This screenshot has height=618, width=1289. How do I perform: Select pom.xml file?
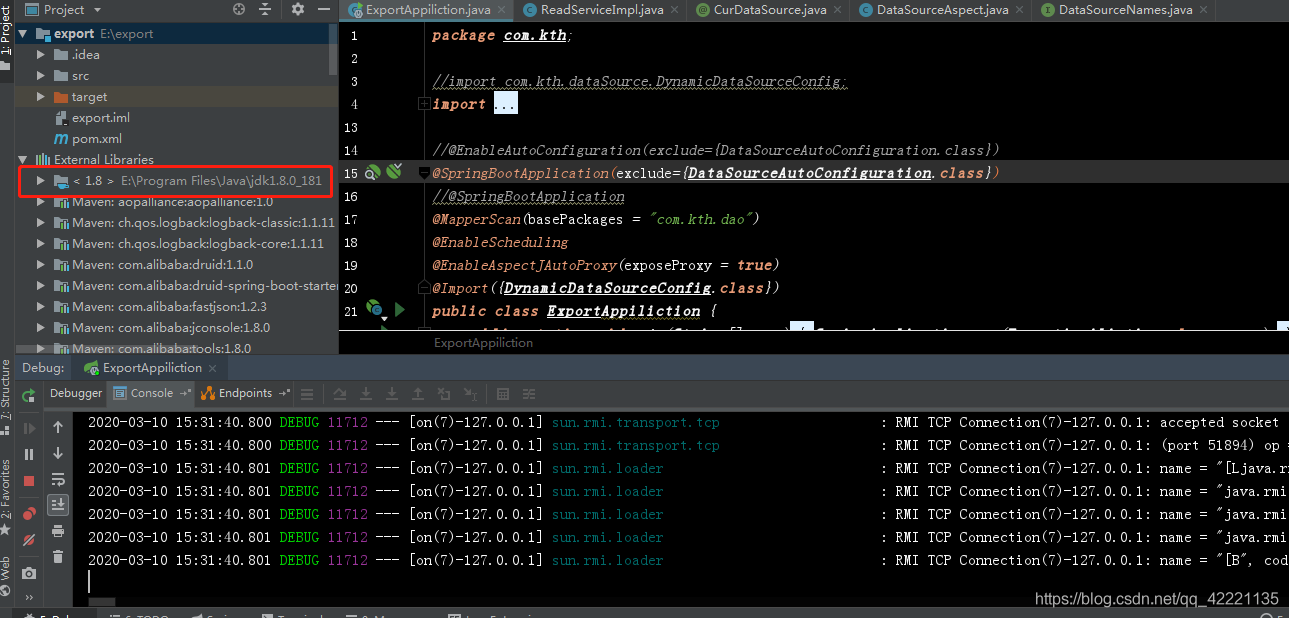(x=97, y=138)
